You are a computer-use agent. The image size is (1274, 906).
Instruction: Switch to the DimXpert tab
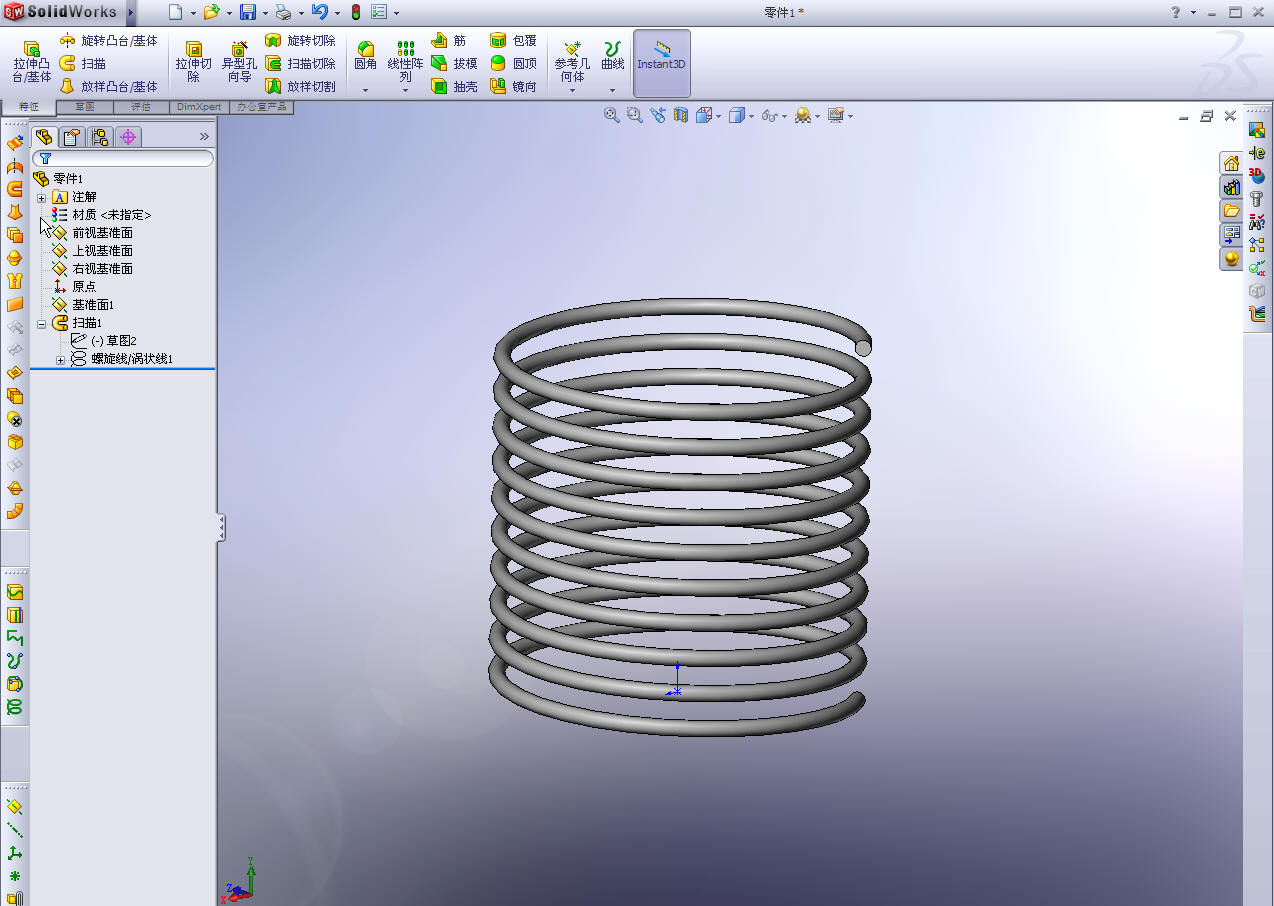(200, 107)
